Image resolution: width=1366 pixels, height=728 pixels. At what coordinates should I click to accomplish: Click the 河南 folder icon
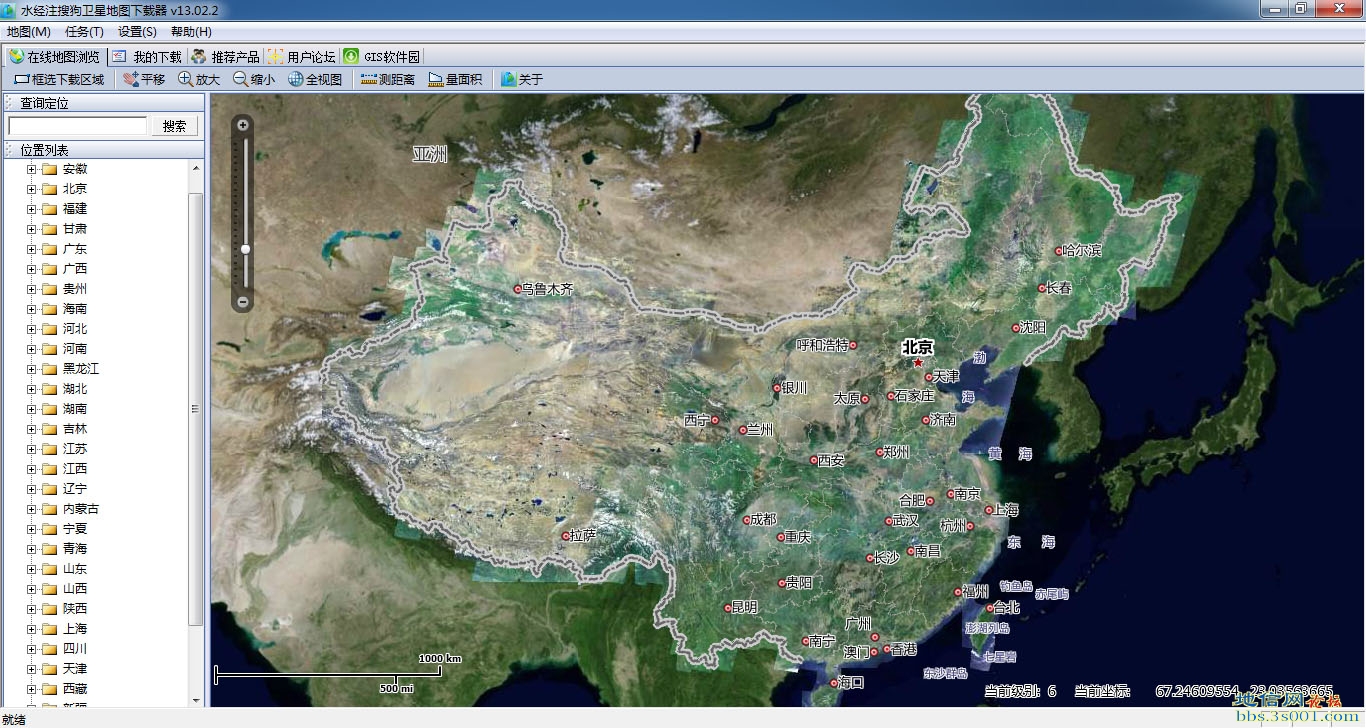(x=49, y=349)
